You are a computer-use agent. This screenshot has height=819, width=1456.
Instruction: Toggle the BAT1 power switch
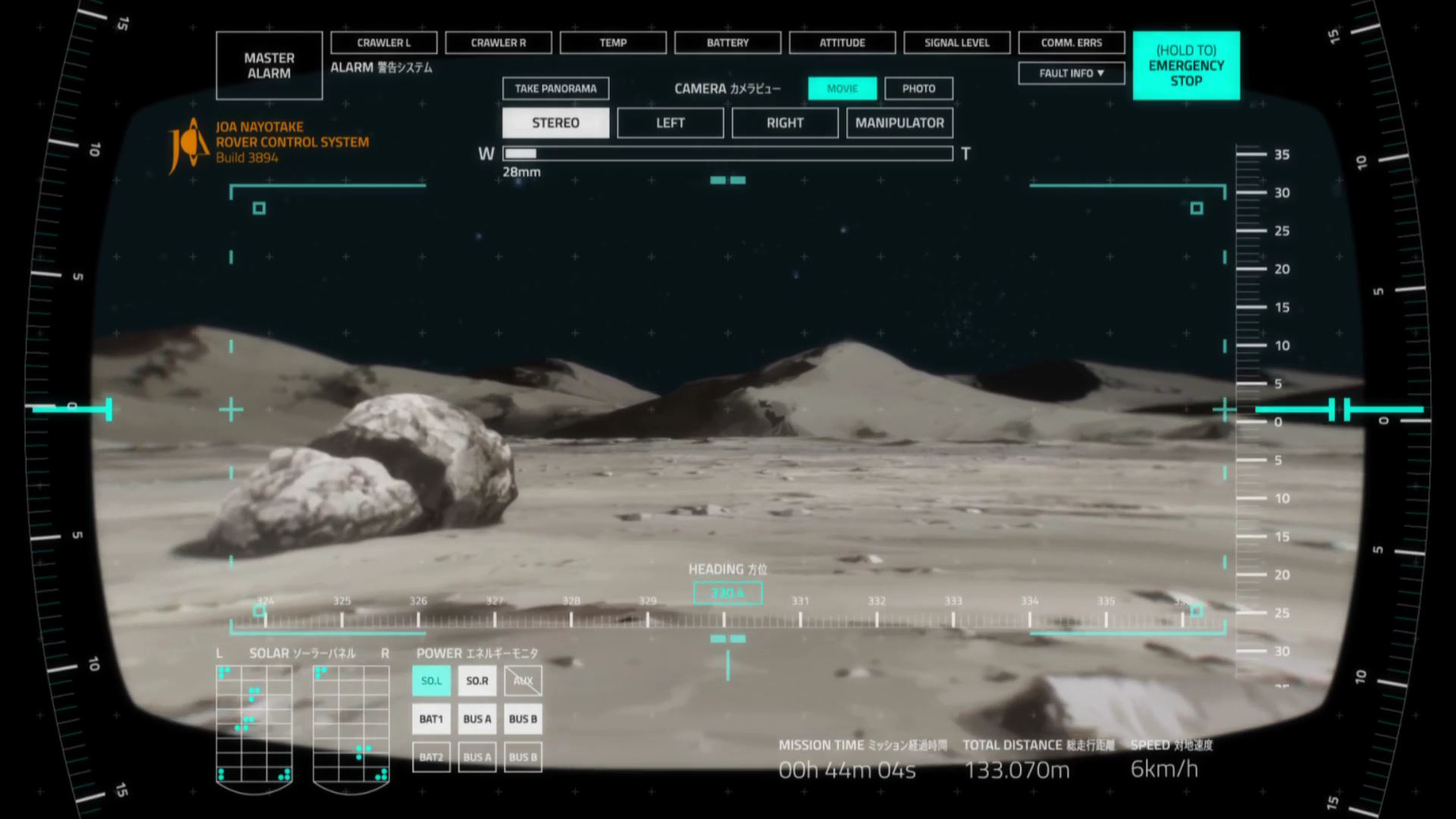click(x=431, y=719)
